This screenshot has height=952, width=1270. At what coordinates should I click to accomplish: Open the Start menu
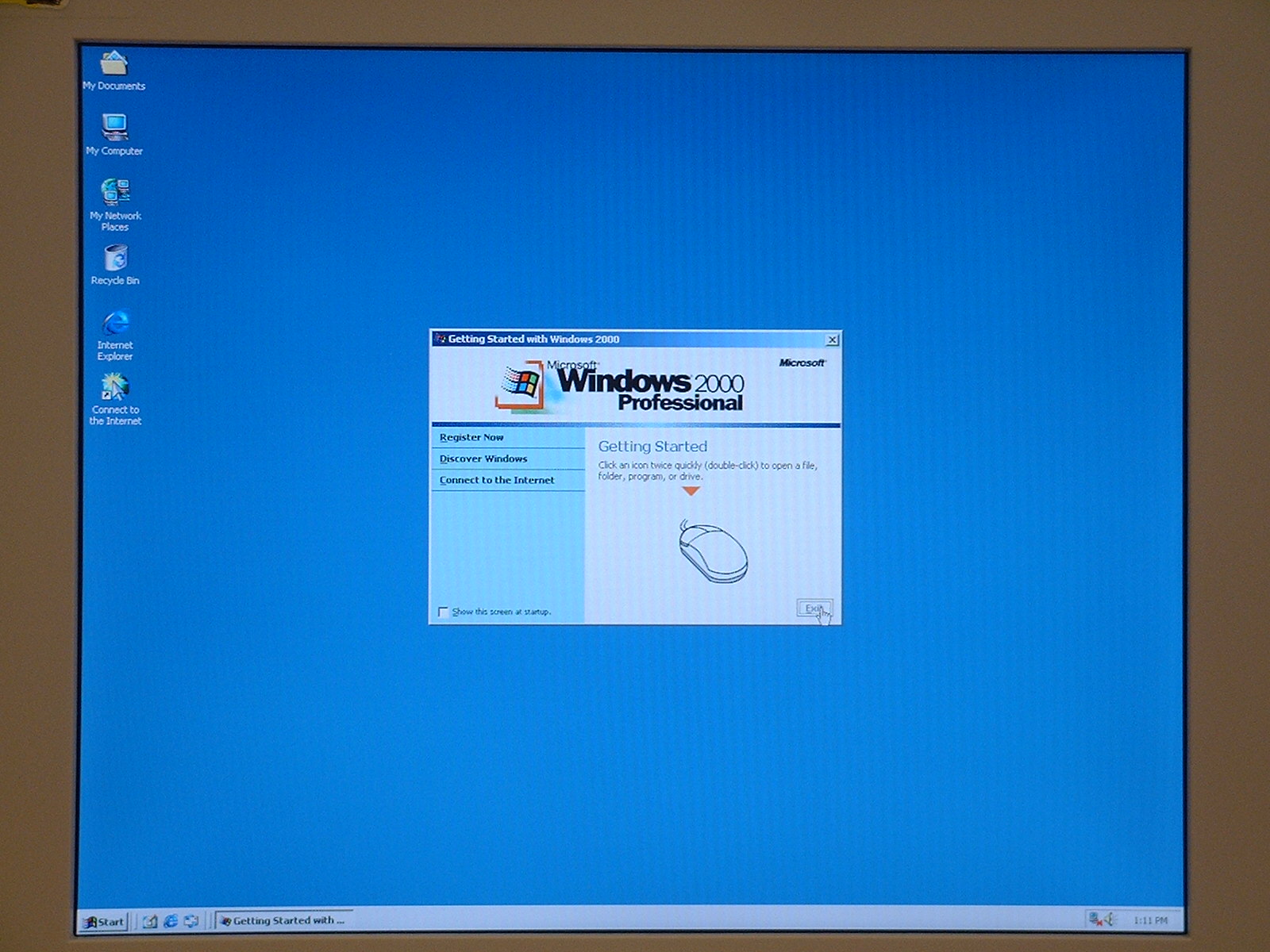click(104, 921)
